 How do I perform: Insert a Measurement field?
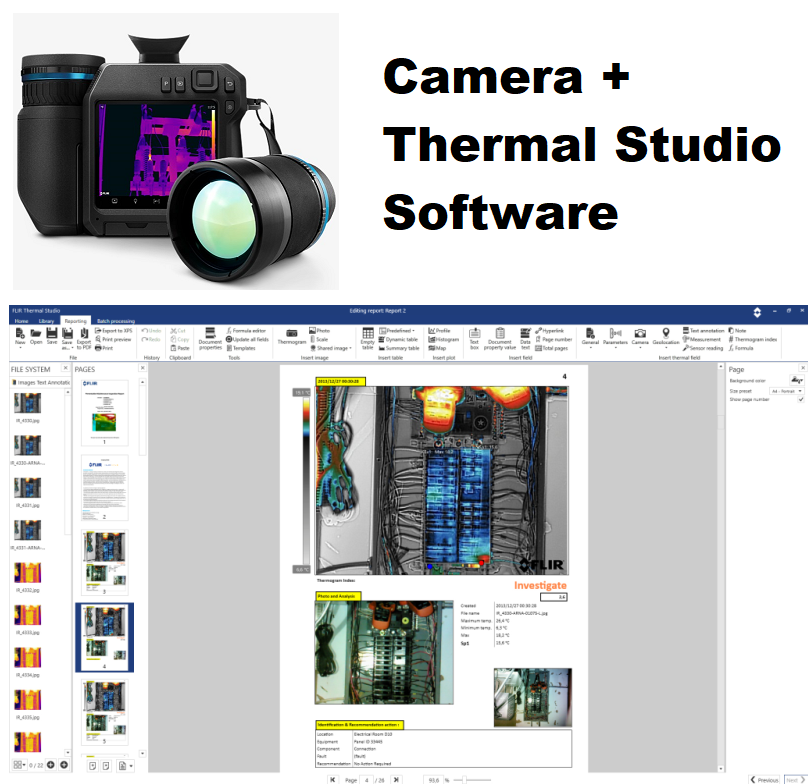tap(702, 339)
